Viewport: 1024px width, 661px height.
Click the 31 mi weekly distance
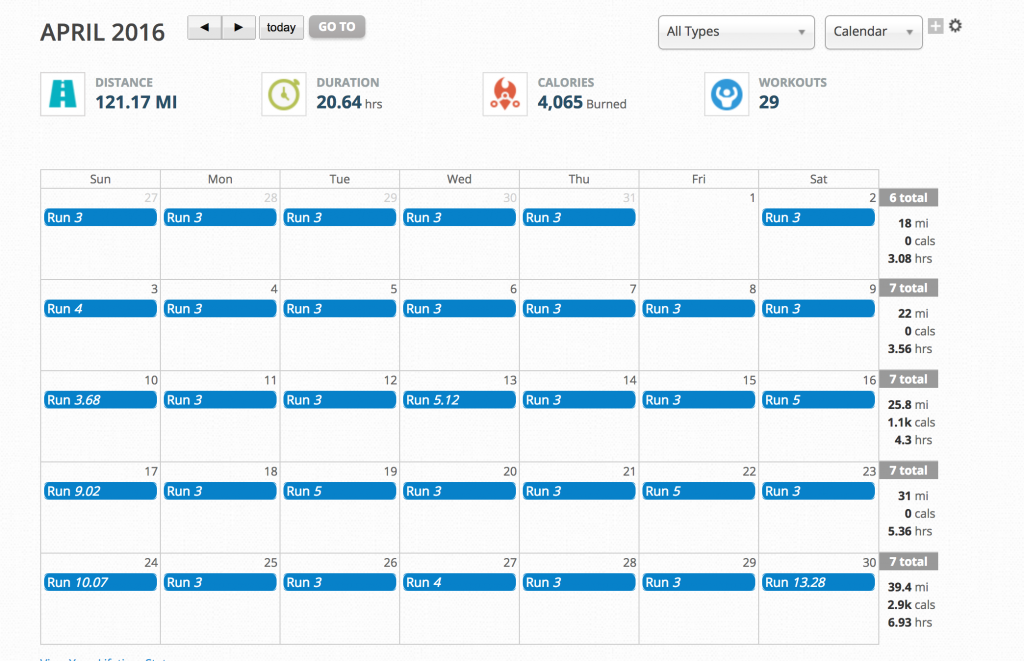click(913, 496)
